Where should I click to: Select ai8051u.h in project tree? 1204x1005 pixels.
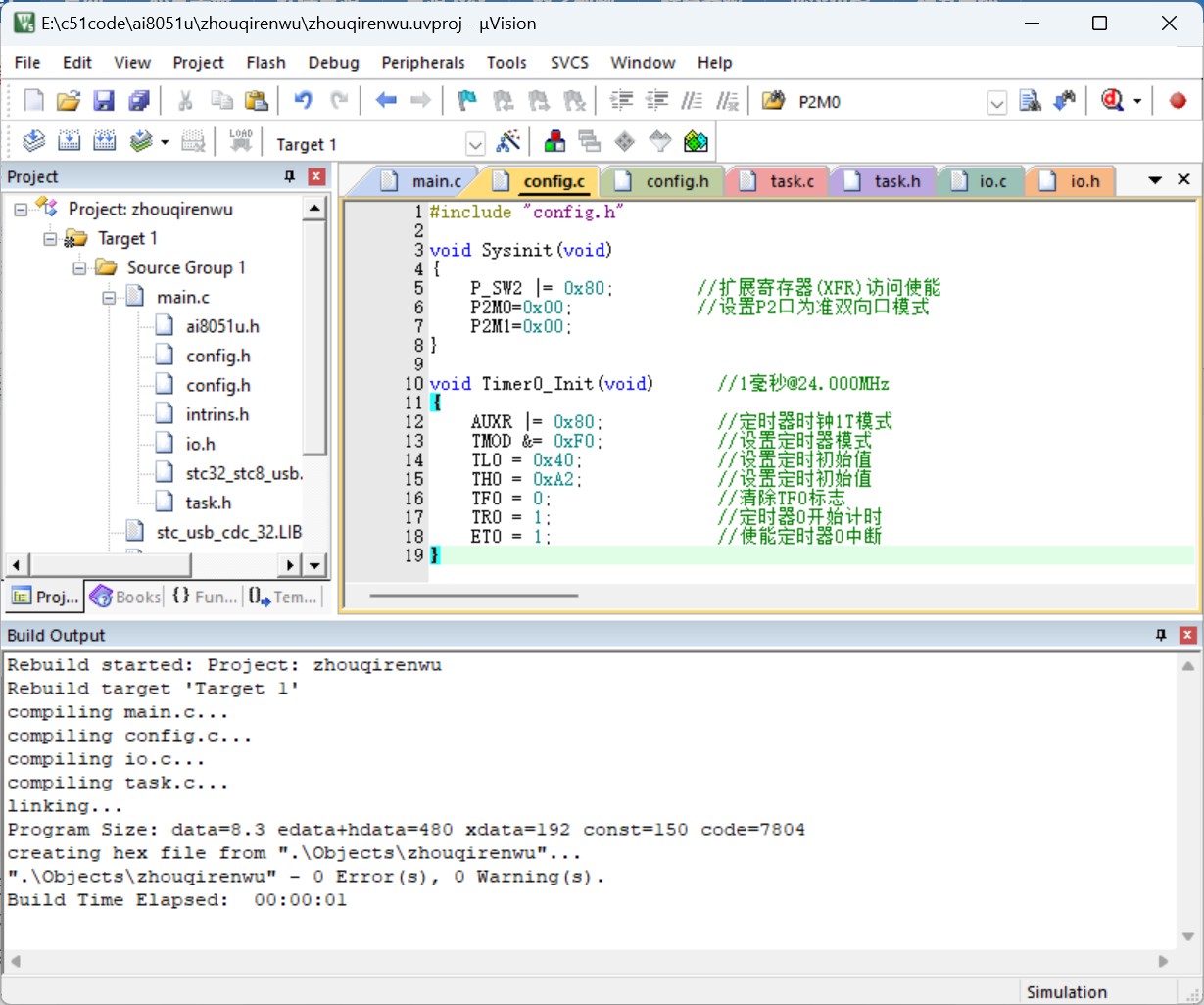pos(222,326)
